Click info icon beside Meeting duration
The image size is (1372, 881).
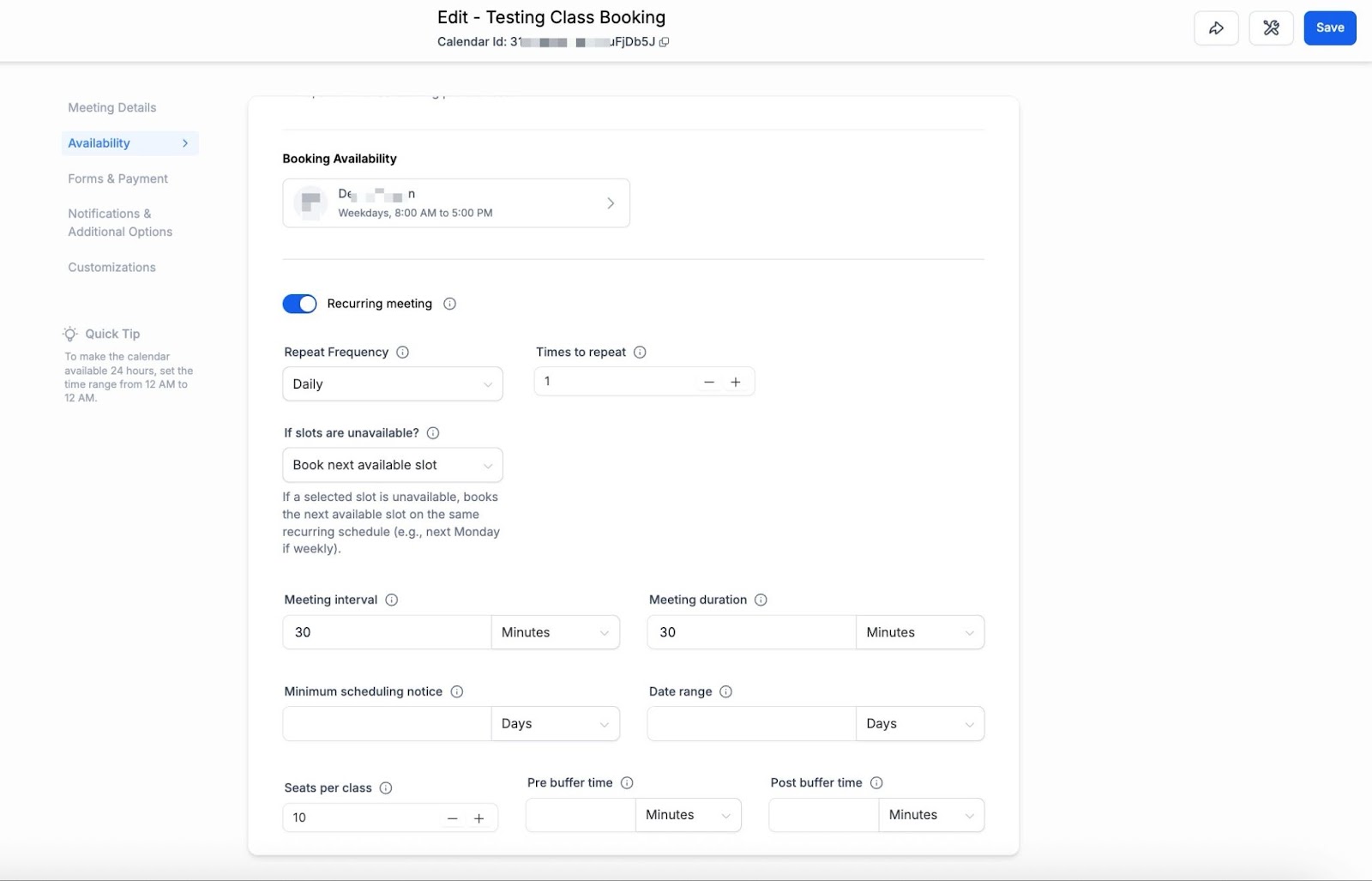761,600
